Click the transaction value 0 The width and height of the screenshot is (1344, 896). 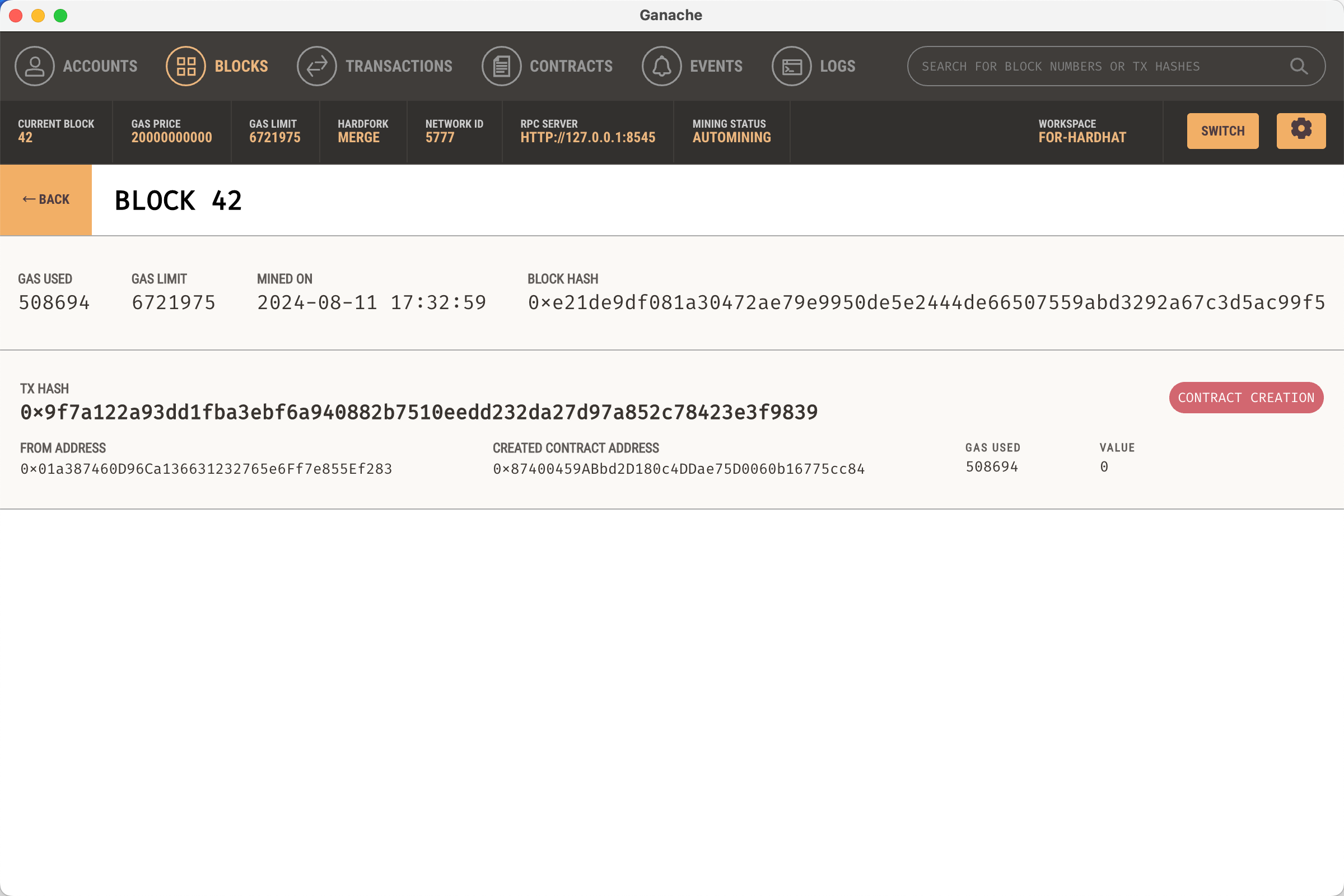pos(1104,466)
